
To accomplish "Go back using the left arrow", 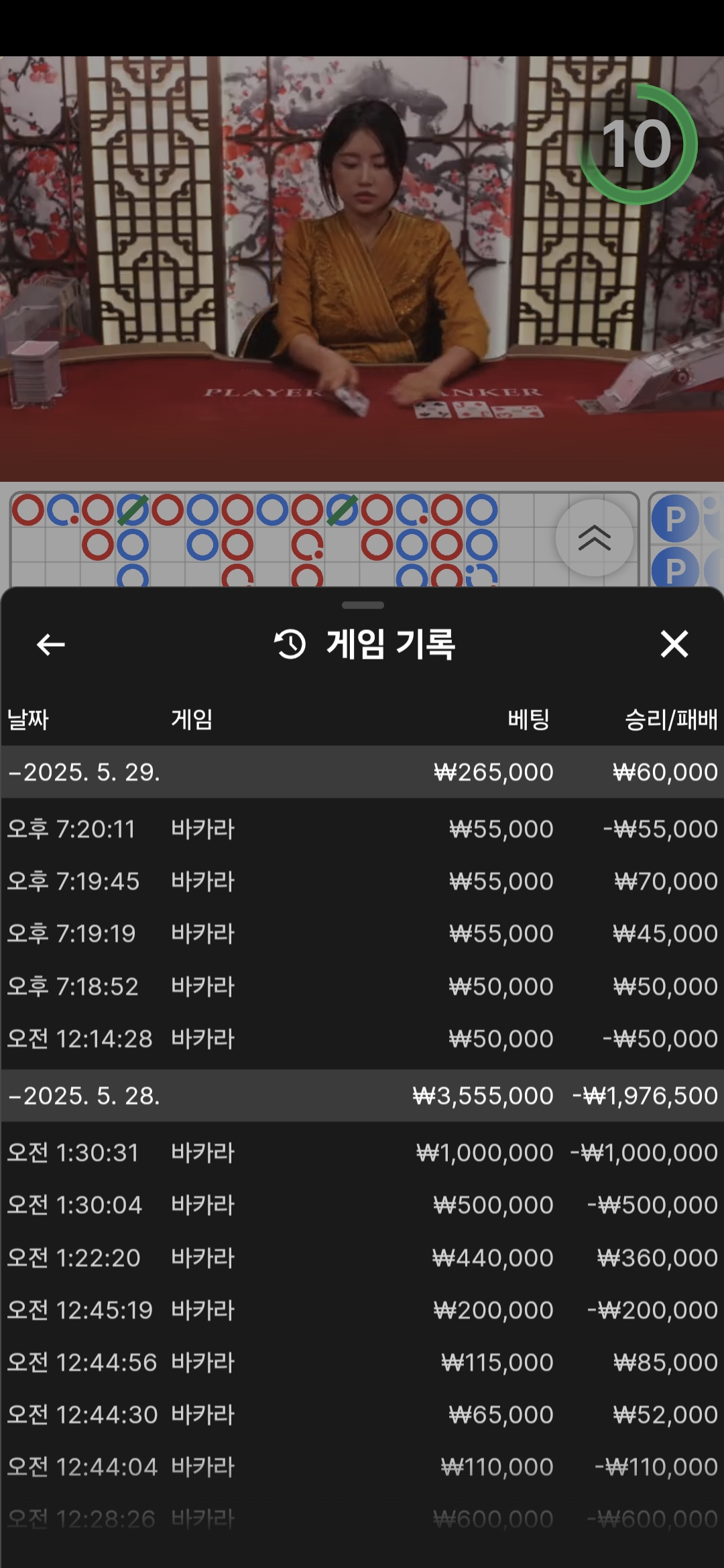I will click(x=51, y=645).
